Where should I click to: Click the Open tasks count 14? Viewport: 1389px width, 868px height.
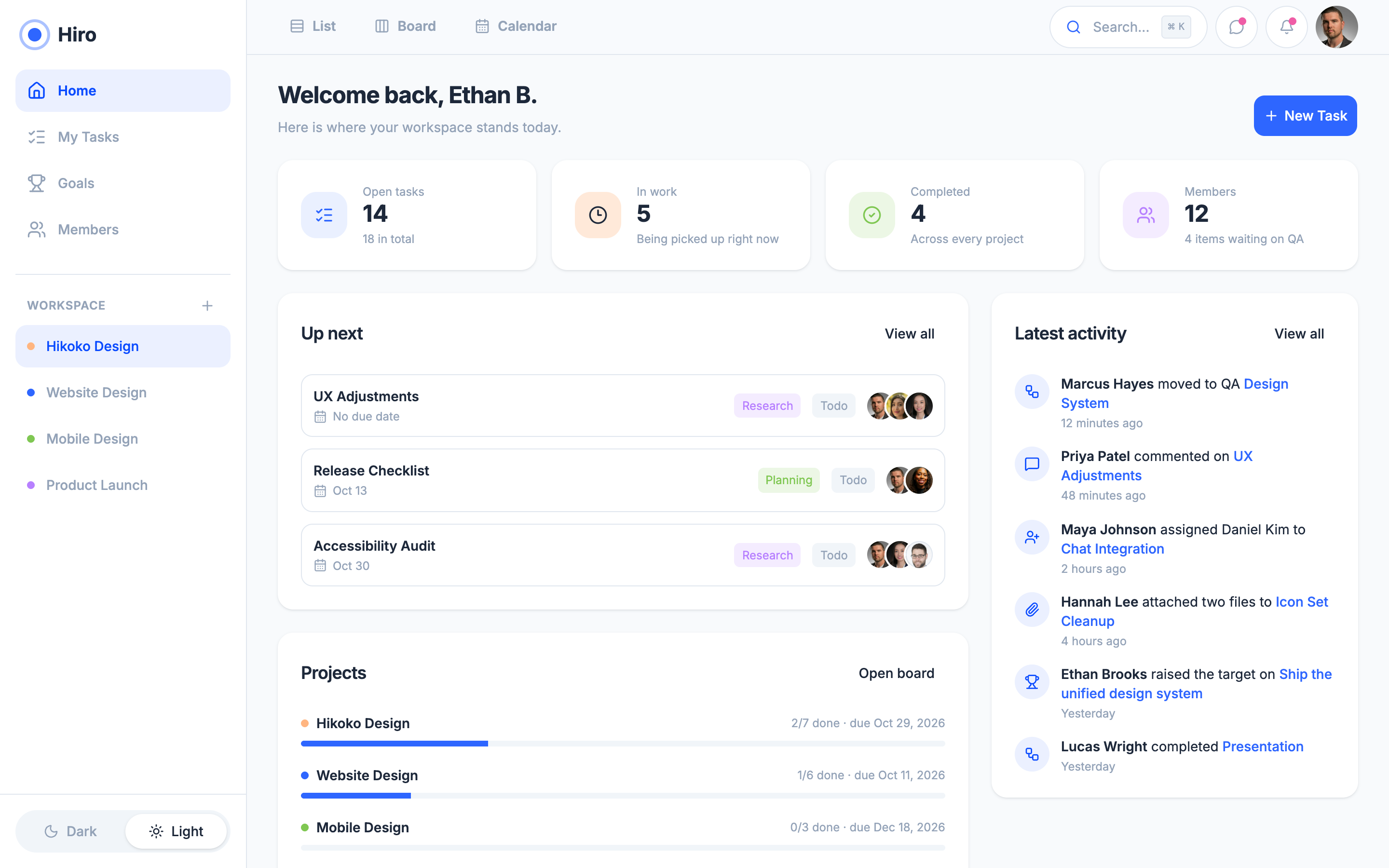tap(375, 214)
